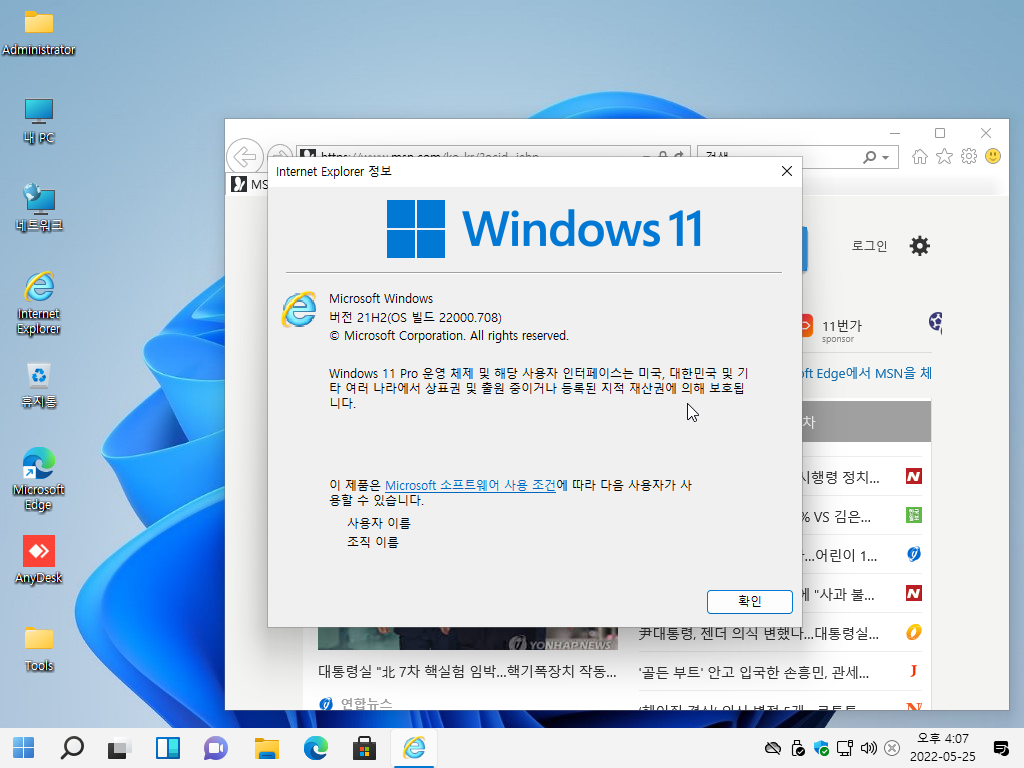This screenshot has width=1024, height=768.
Task: Expand IE search provider dropdown arrow
Action: (886, 158)
